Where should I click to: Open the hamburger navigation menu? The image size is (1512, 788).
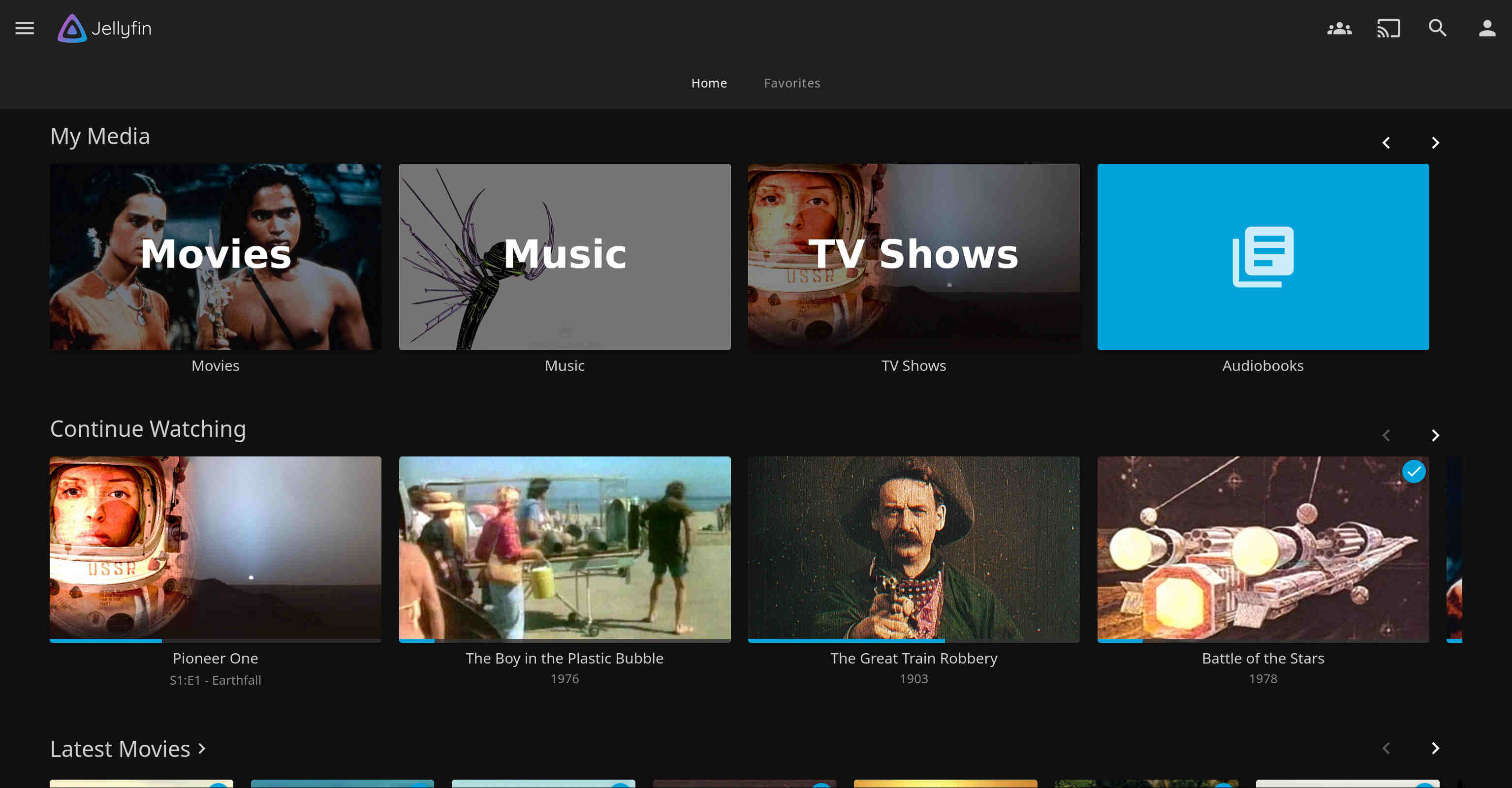[25, 28]
